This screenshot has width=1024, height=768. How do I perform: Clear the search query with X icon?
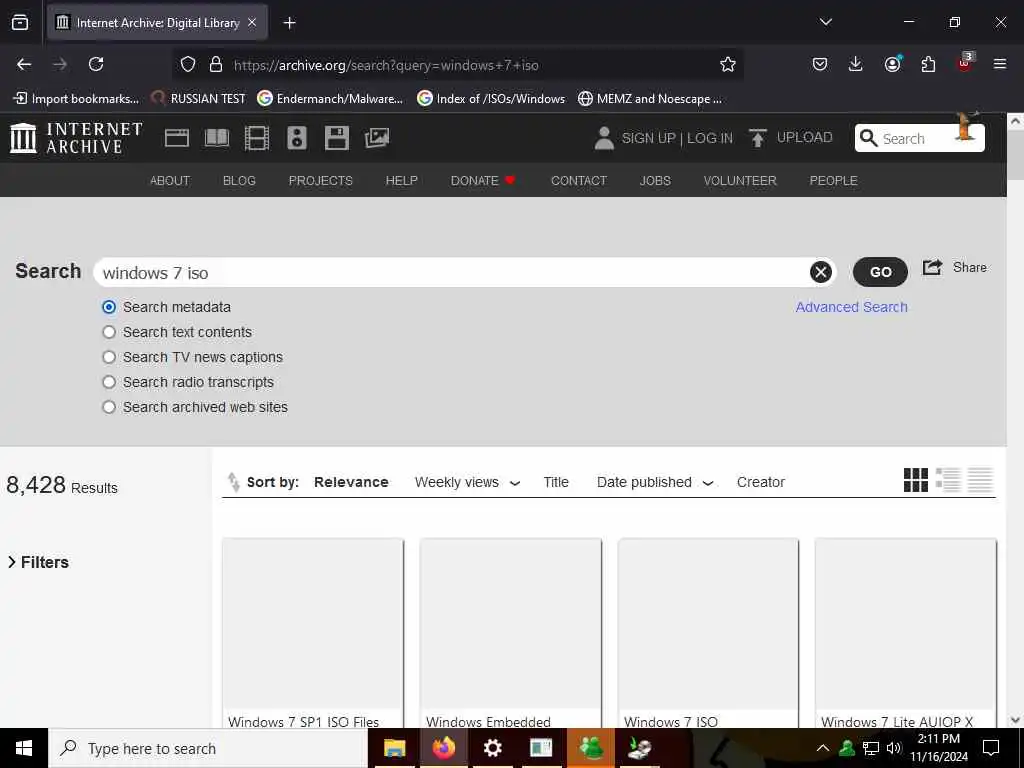(820, 272)
